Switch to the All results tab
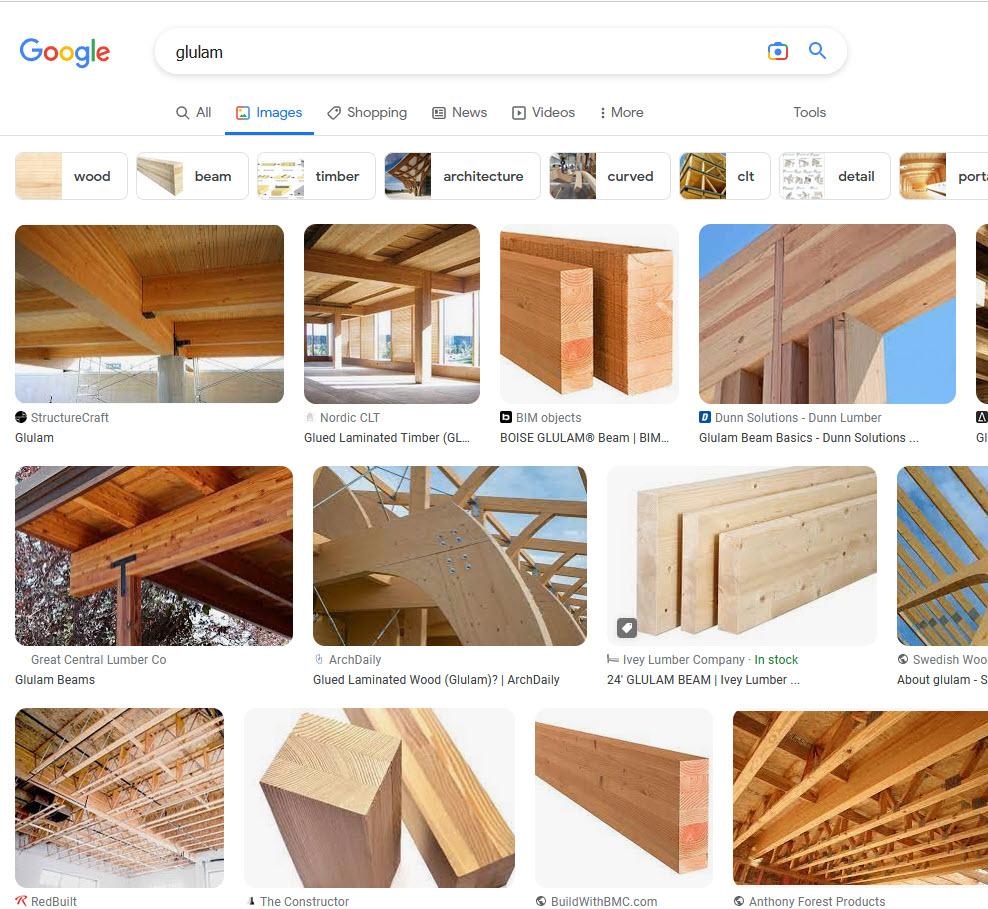988x909 pixels. [193, 112]
